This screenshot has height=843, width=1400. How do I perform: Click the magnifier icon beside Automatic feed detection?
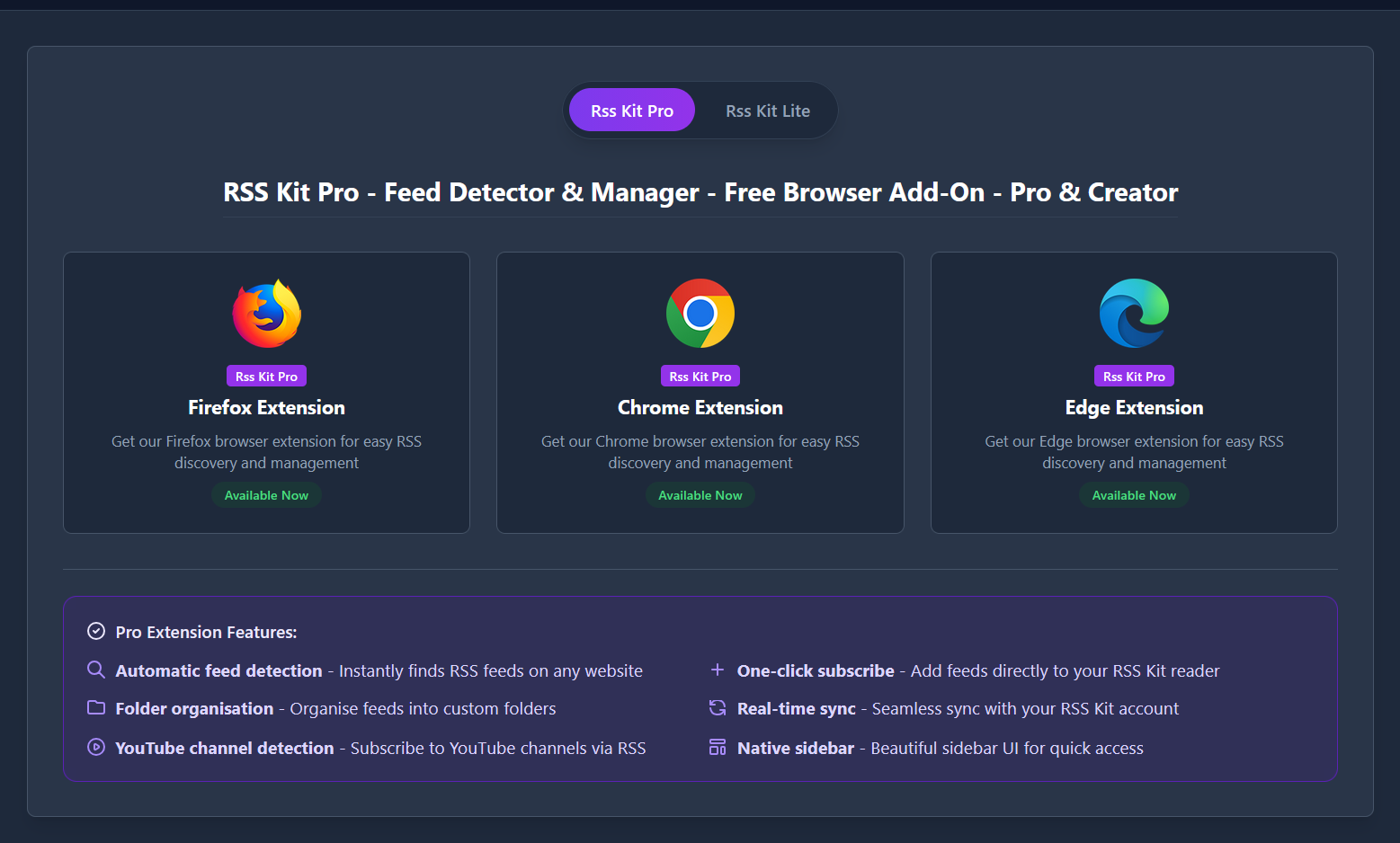[96, 670]
